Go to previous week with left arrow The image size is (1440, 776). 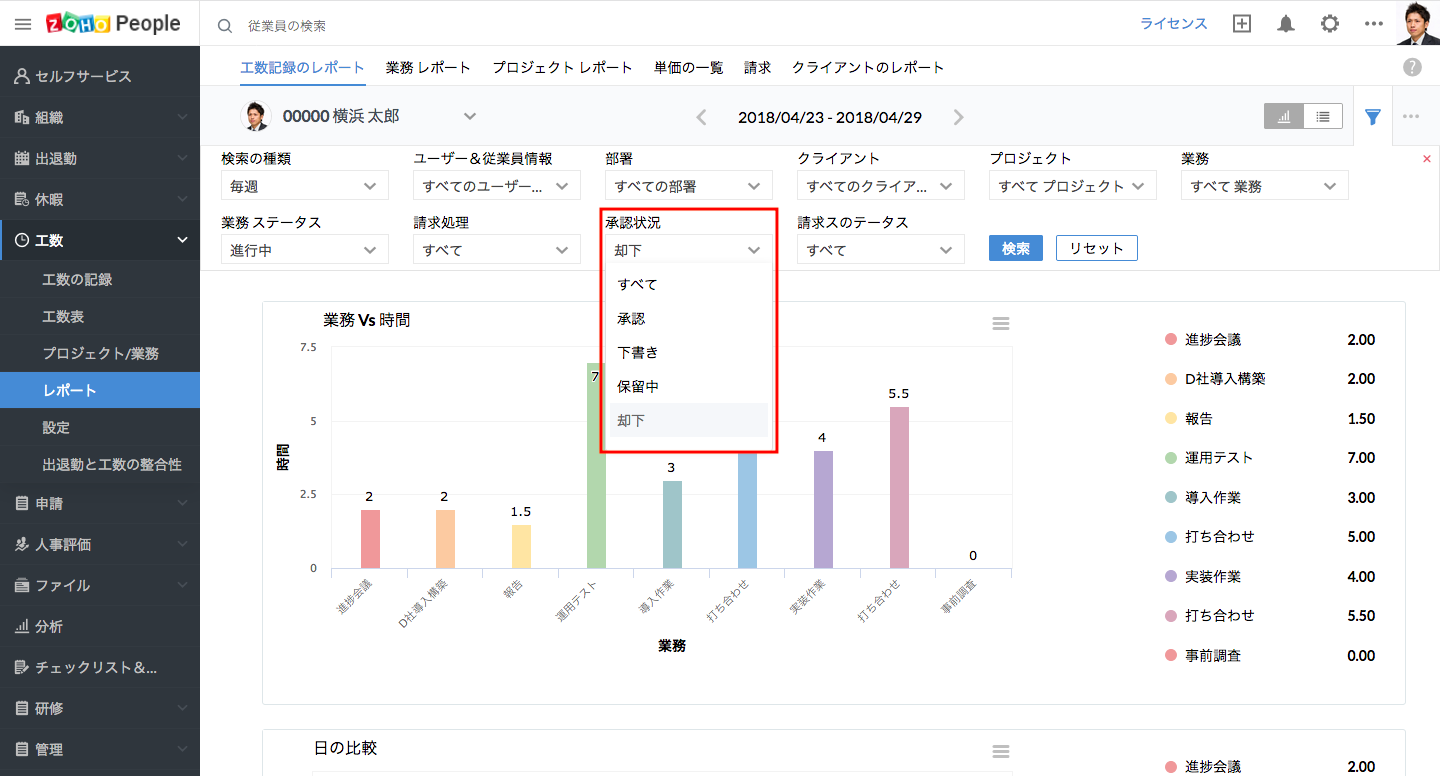[701, 117]
